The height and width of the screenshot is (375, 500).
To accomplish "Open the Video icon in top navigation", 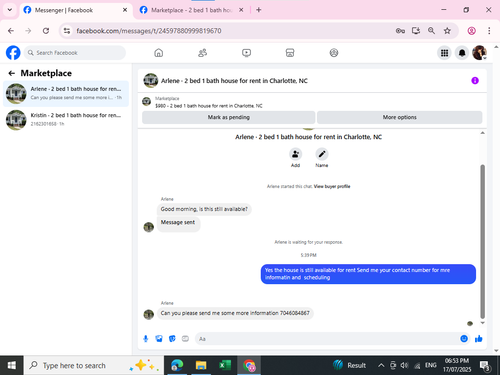I will click(x=246, y=53).
